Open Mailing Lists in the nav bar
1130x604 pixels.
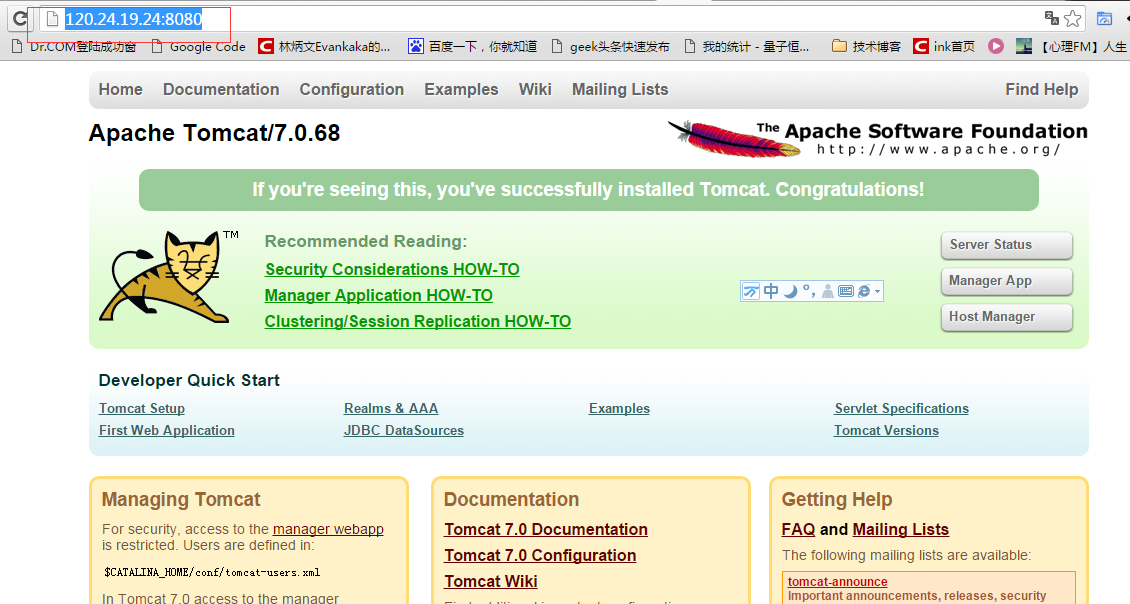(x=620, y=89)
